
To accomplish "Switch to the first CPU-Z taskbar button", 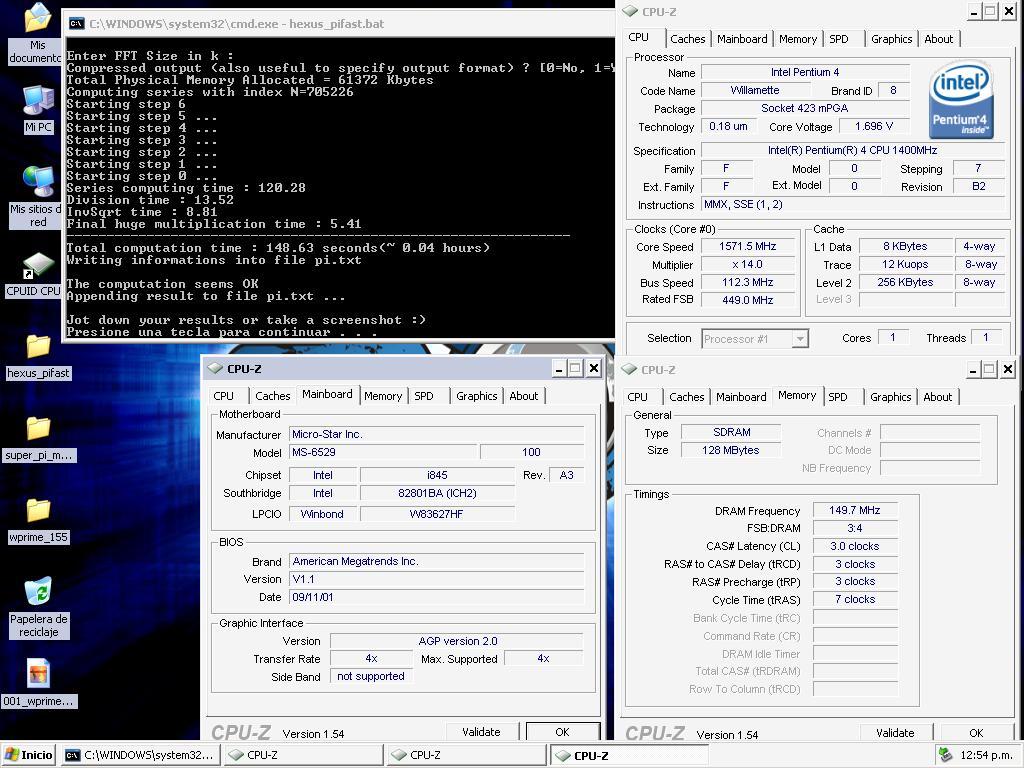I will point(304,755).
